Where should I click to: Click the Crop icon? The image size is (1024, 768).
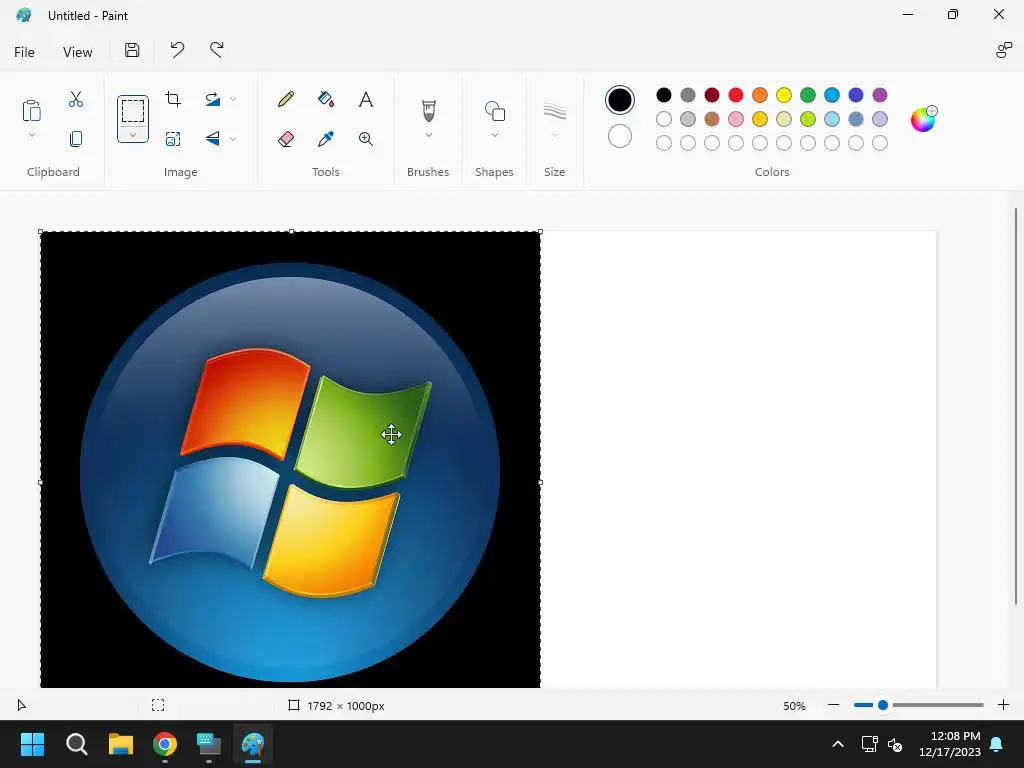[x=173, y=99]
